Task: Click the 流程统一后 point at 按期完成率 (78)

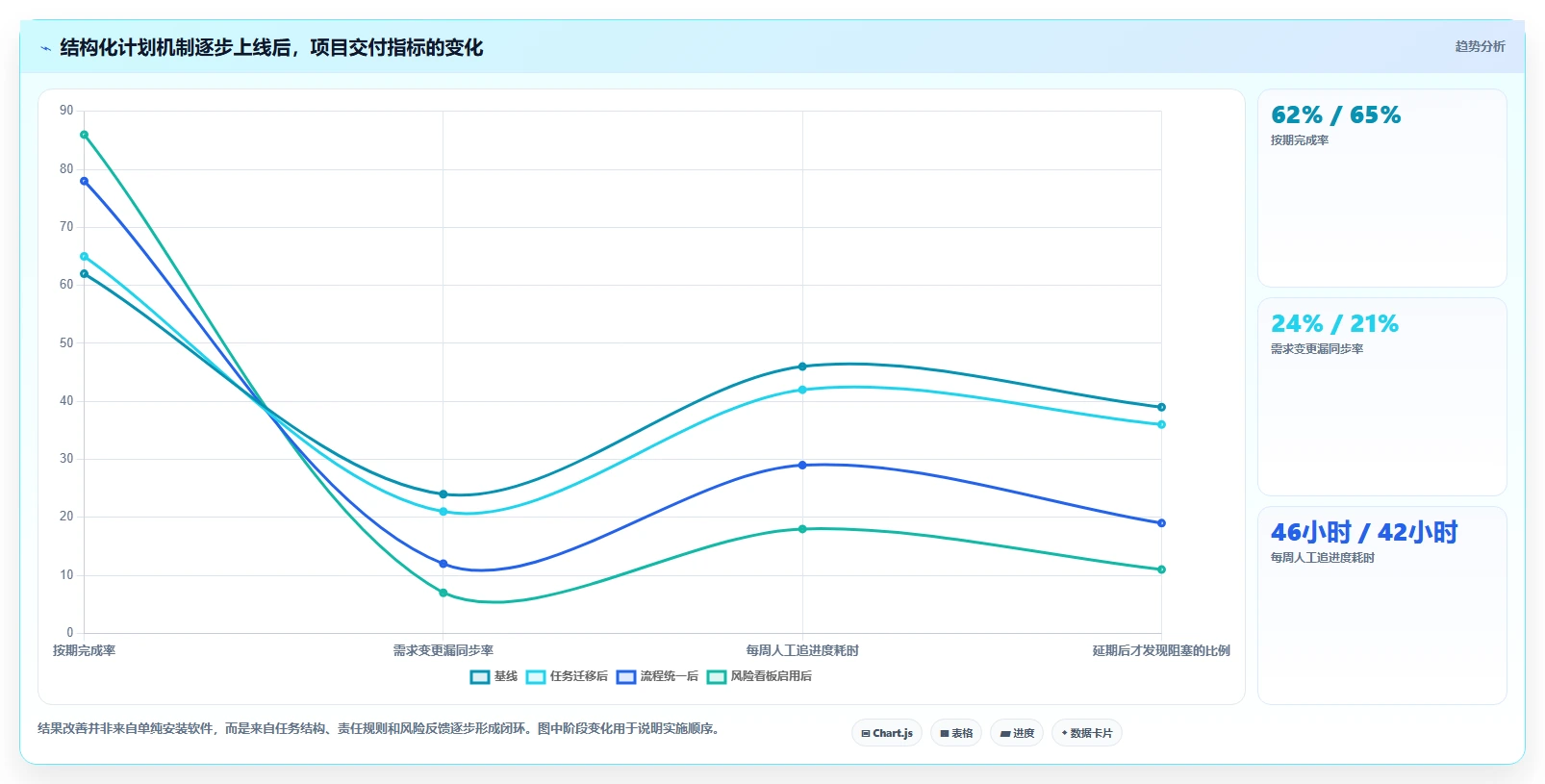Action: pos(85,181)
